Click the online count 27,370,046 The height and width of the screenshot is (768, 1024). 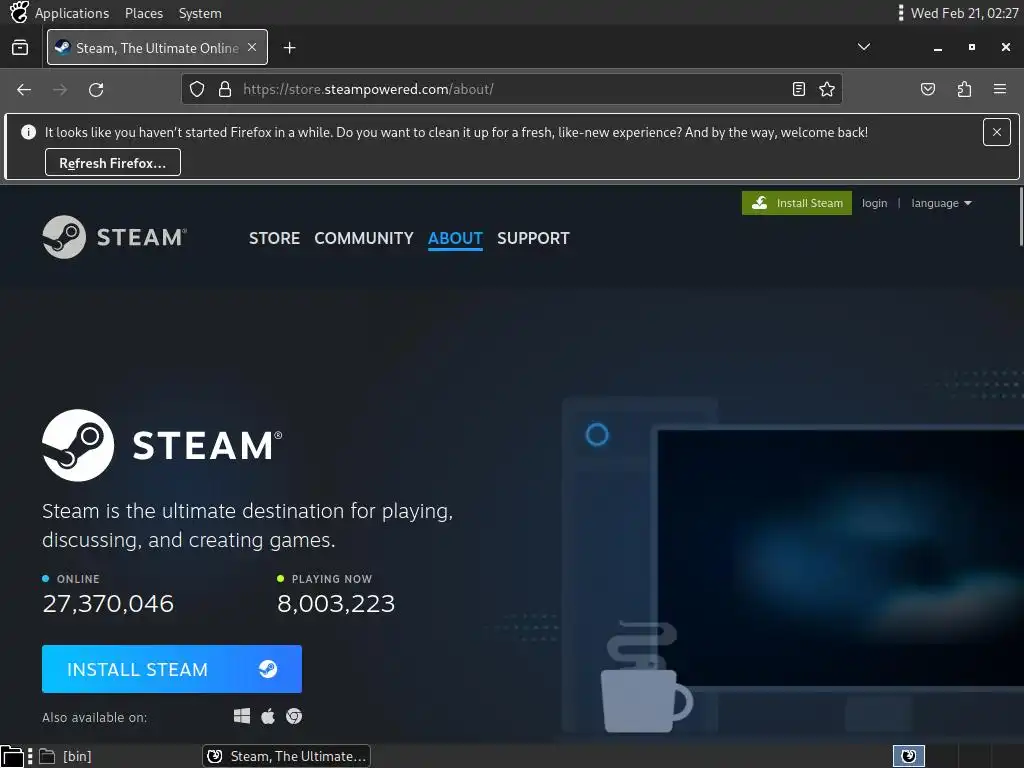(x=108, y=603)
